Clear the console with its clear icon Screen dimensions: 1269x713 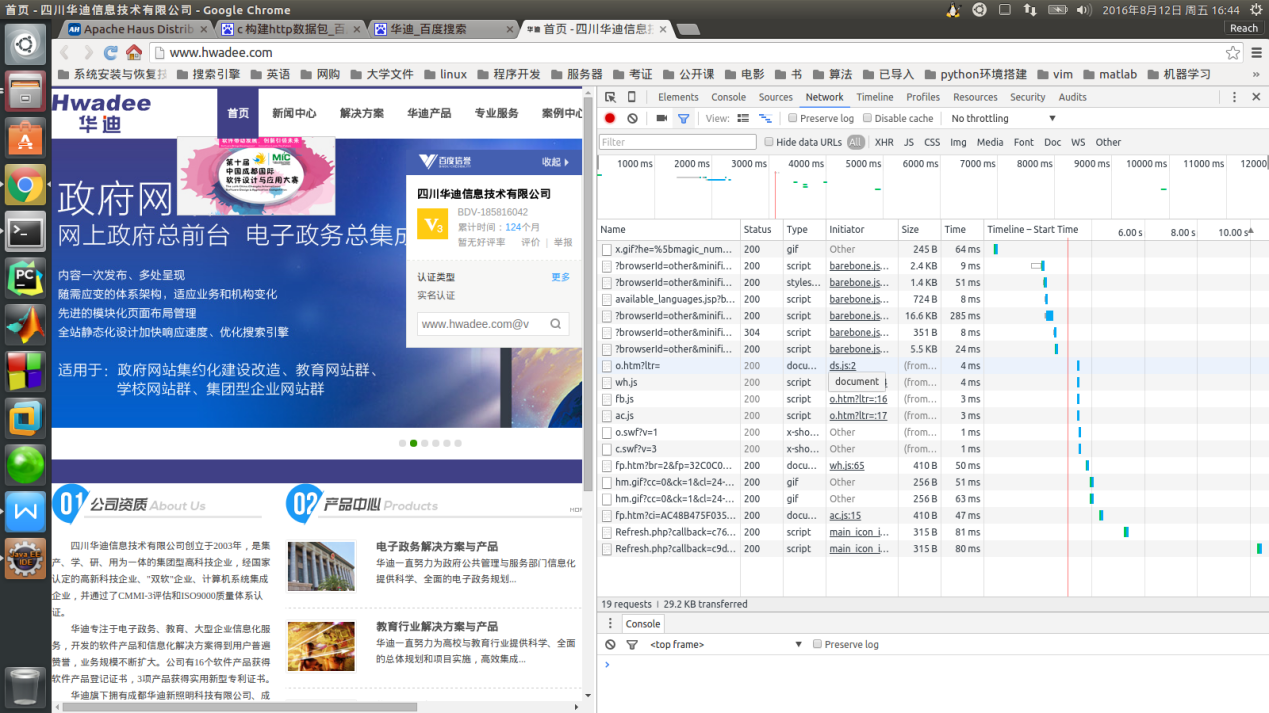click(x=610, y=644)
